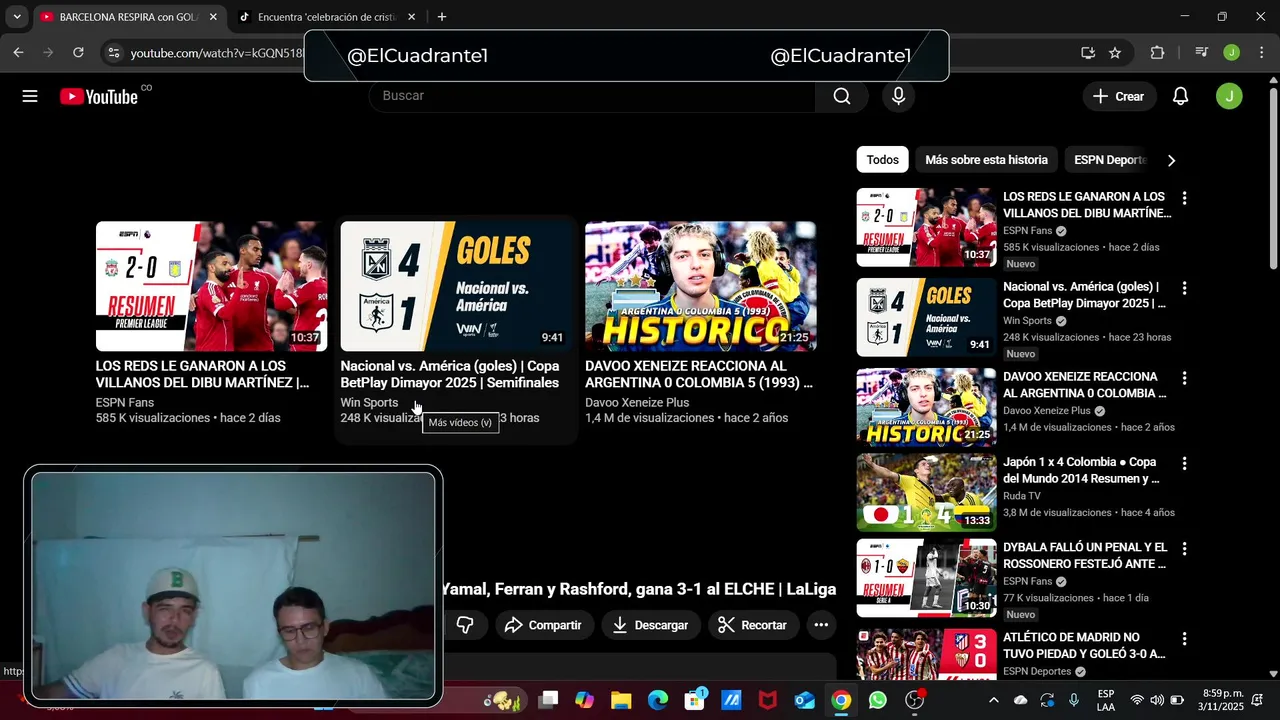1280x720 pixels.
Task: Open Davoo Xeneize Plus channel under end-screen video
Action: click(x=637, y=403)
